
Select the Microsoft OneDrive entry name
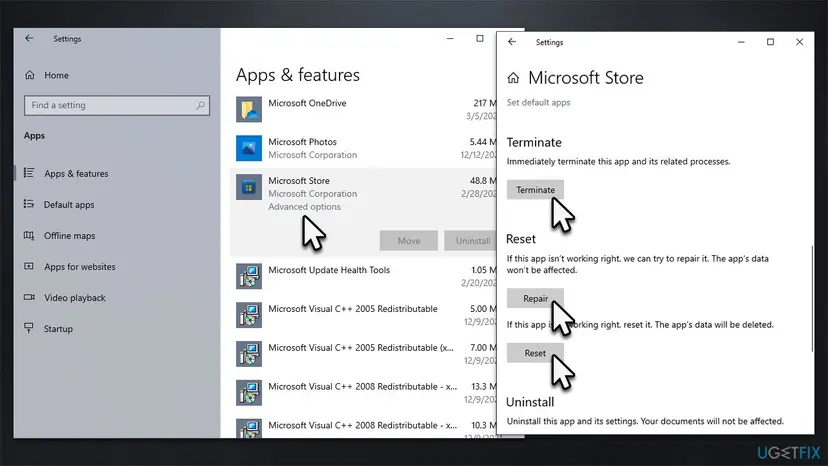pyautogui.click(x=307, y=103)
